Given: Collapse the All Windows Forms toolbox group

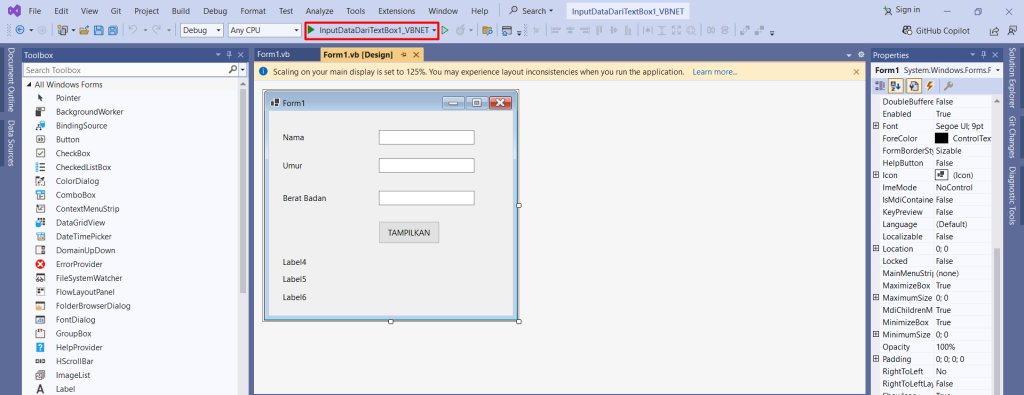Looking at the screenshot, I should click(29, 85).
